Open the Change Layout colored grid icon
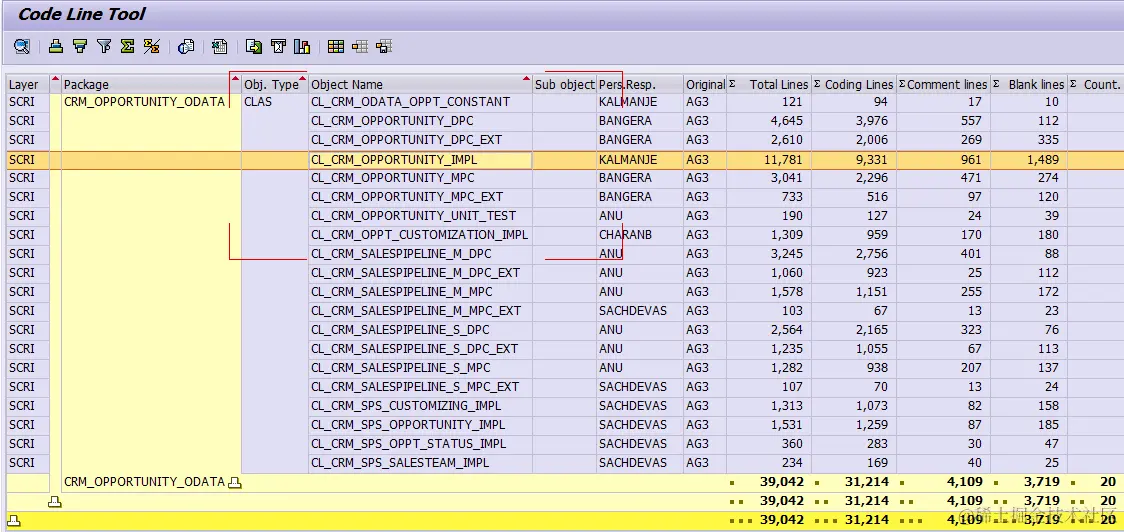Screen dimensions: 1124x532 coord(335,47)
